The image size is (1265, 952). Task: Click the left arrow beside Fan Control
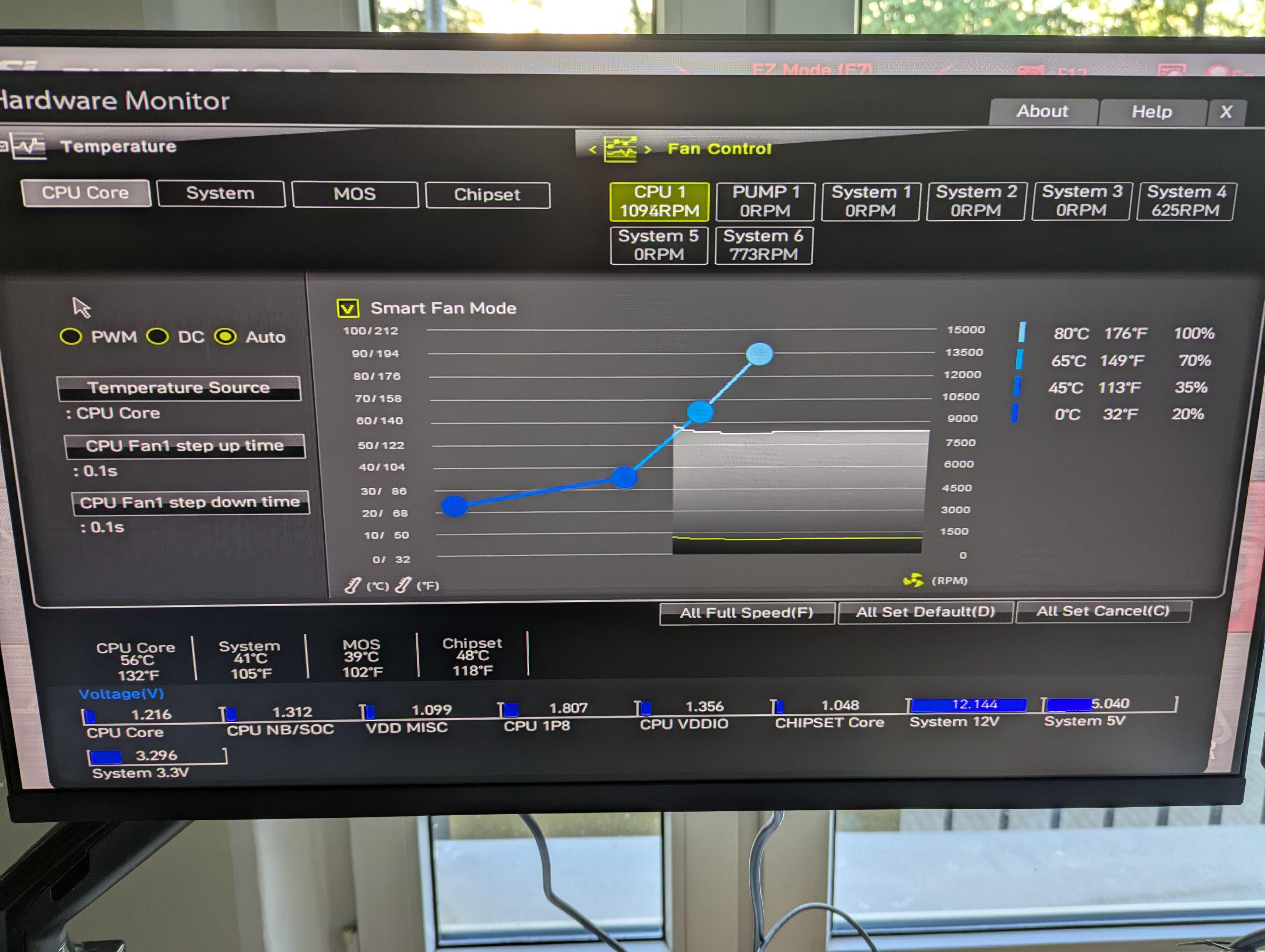(x=593, y=150)
